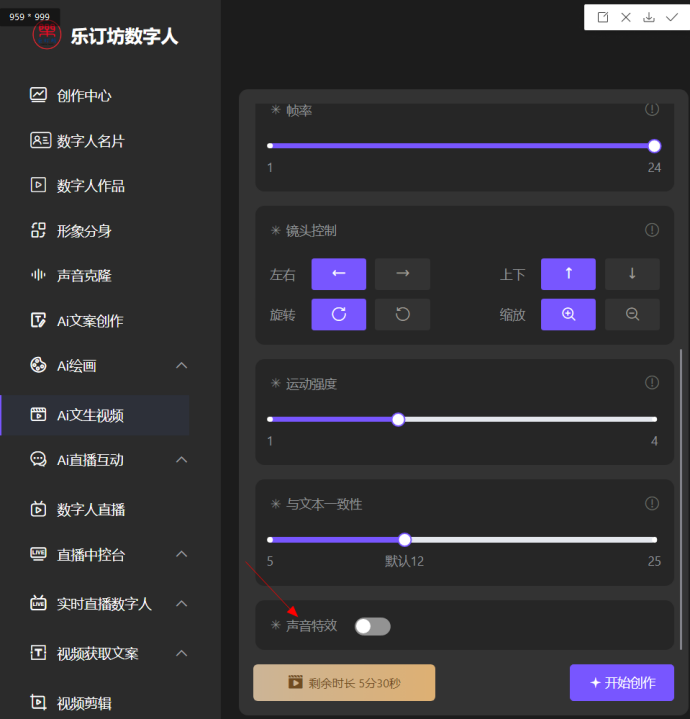Click the 数字人直播 TV icon

pos(38,509)
